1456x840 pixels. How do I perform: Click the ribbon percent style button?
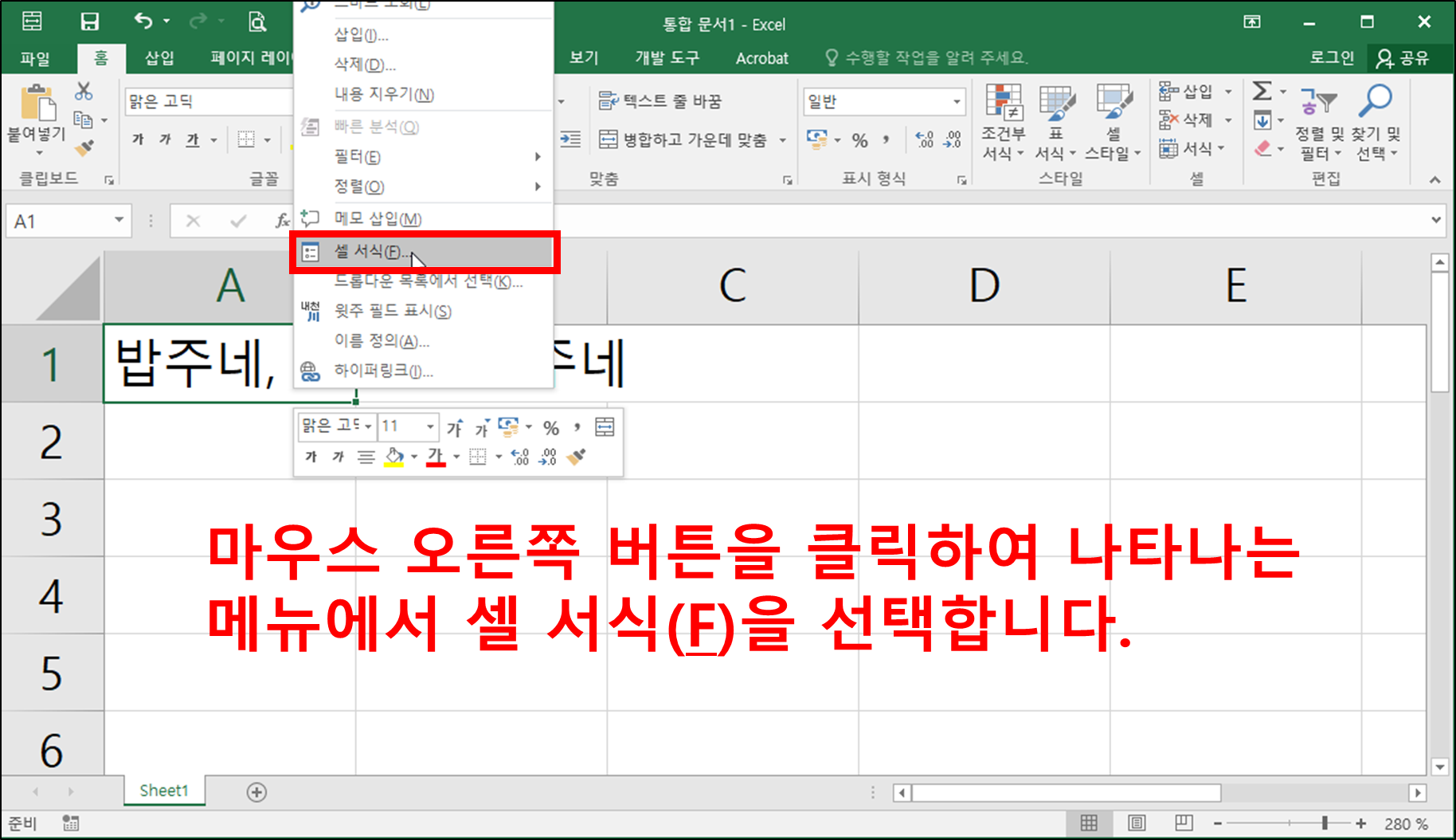point(859,140)
